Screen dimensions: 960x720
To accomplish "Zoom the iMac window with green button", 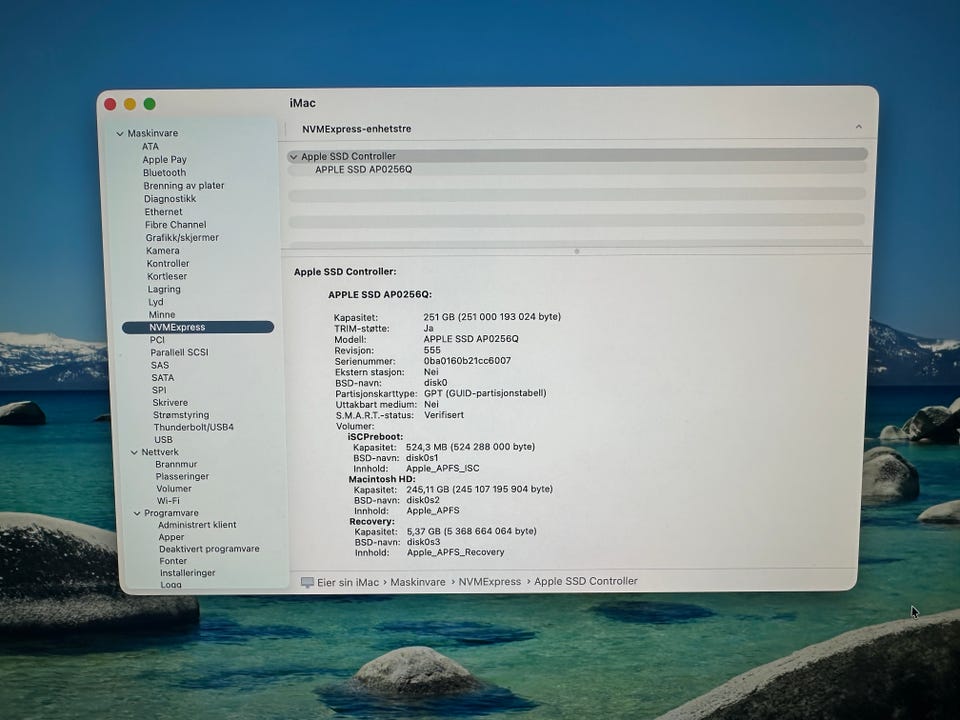I will coord(149,104).
